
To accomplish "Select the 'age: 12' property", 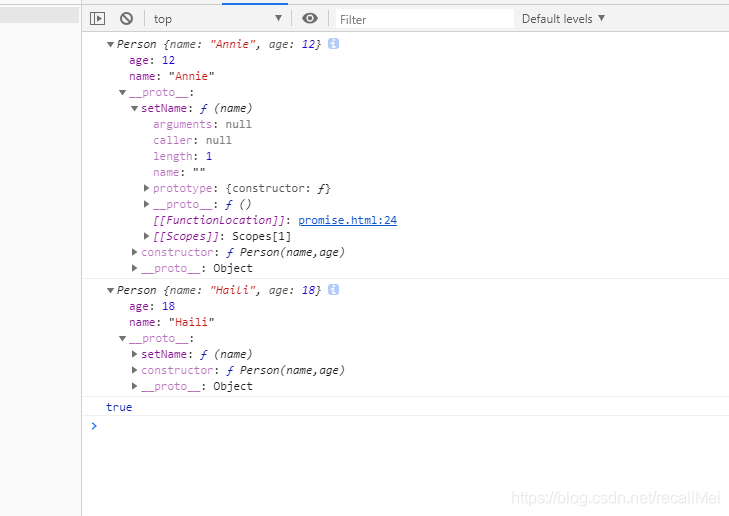I will [152, 60].
